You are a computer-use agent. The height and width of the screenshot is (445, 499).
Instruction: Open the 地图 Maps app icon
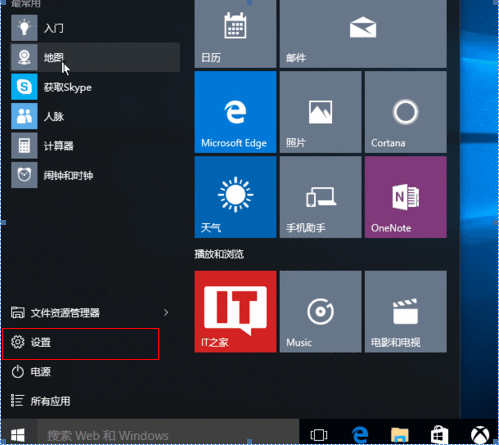[24, 57]
